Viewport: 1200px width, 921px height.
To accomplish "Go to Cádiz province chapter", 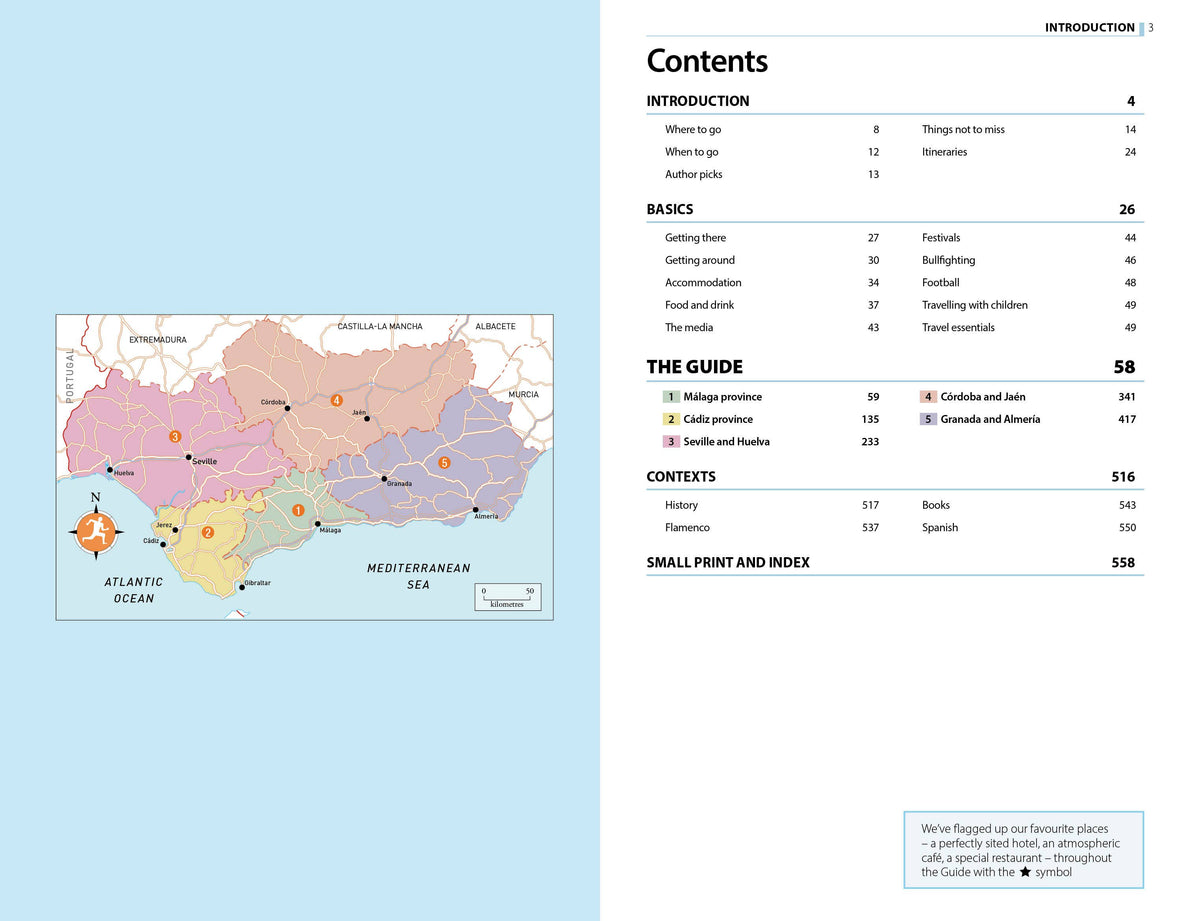I will pyautogui.click(x=718, y=419).
